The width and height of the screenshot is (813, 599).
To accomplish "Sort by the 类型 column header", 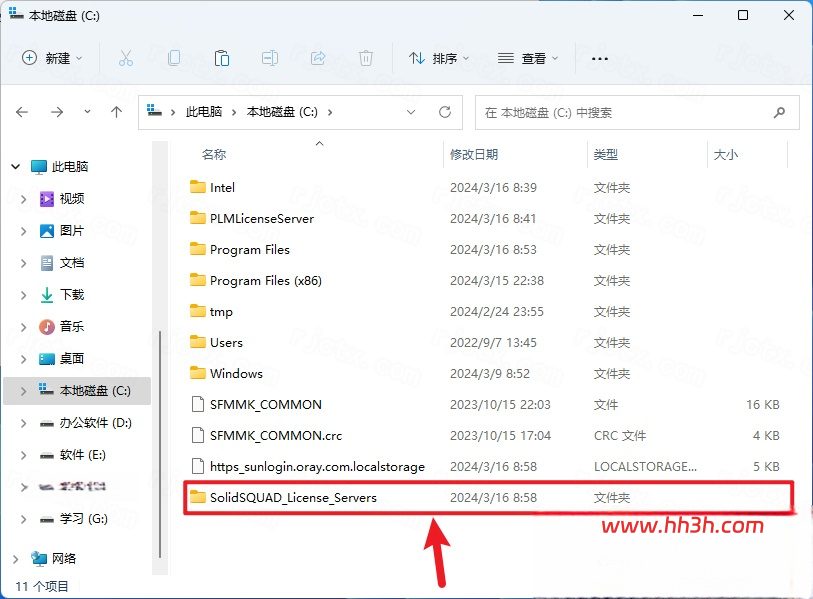I will 606,155.
